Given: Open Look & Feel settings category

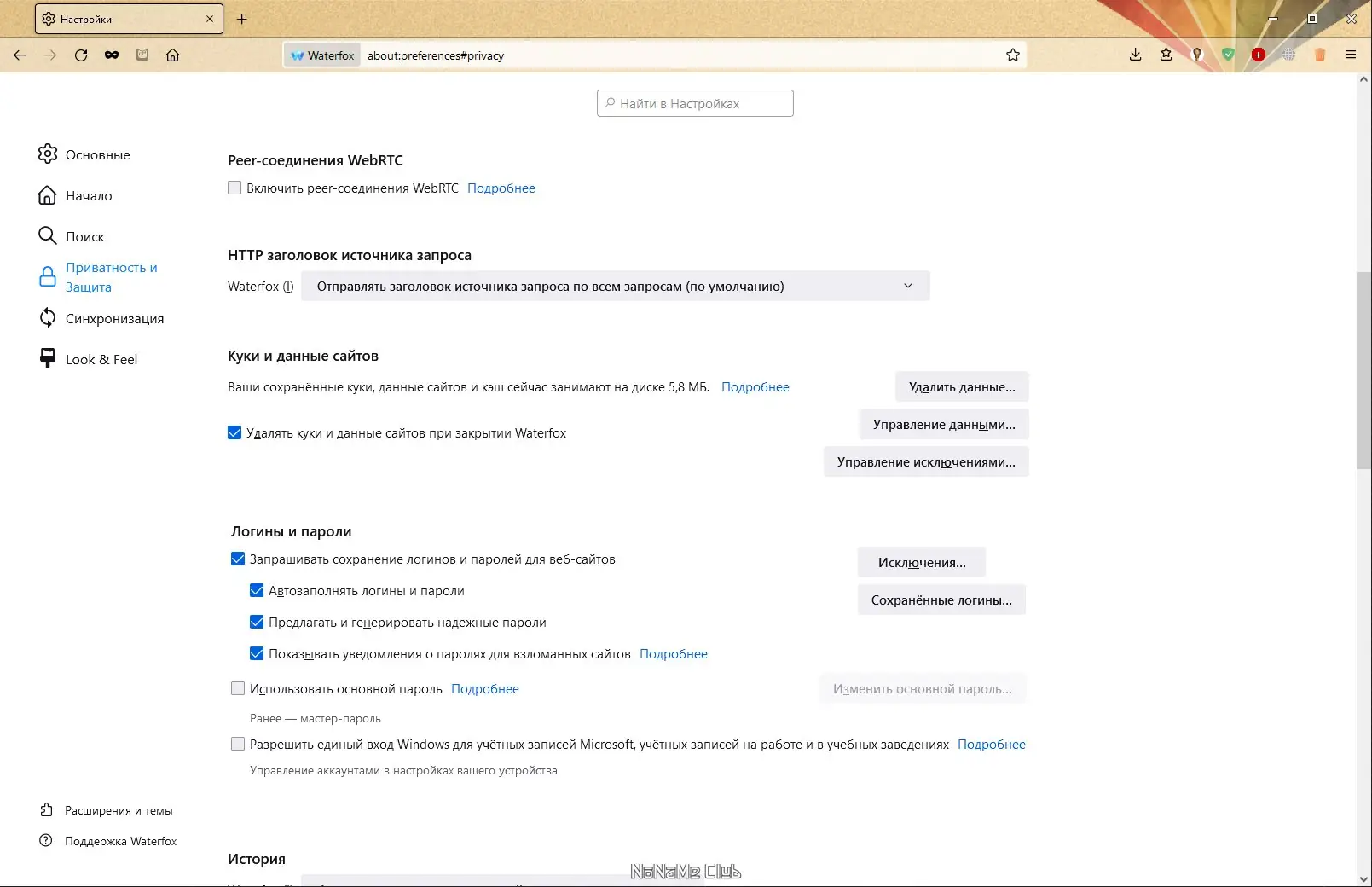Looking at the screenshot, I should pyautogui.click(x=101, y=359).
